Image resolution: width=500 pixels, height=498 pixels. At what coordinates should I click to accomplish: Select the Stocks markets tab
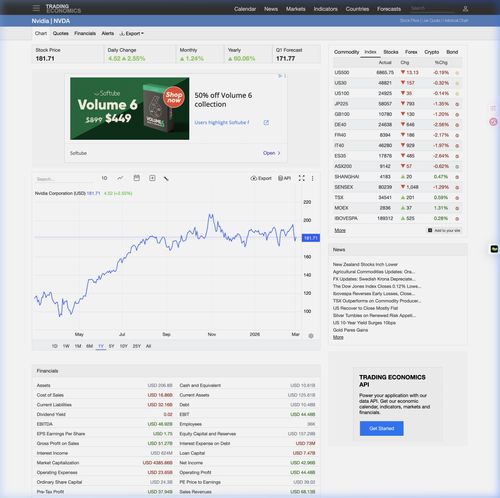[391, 52]
